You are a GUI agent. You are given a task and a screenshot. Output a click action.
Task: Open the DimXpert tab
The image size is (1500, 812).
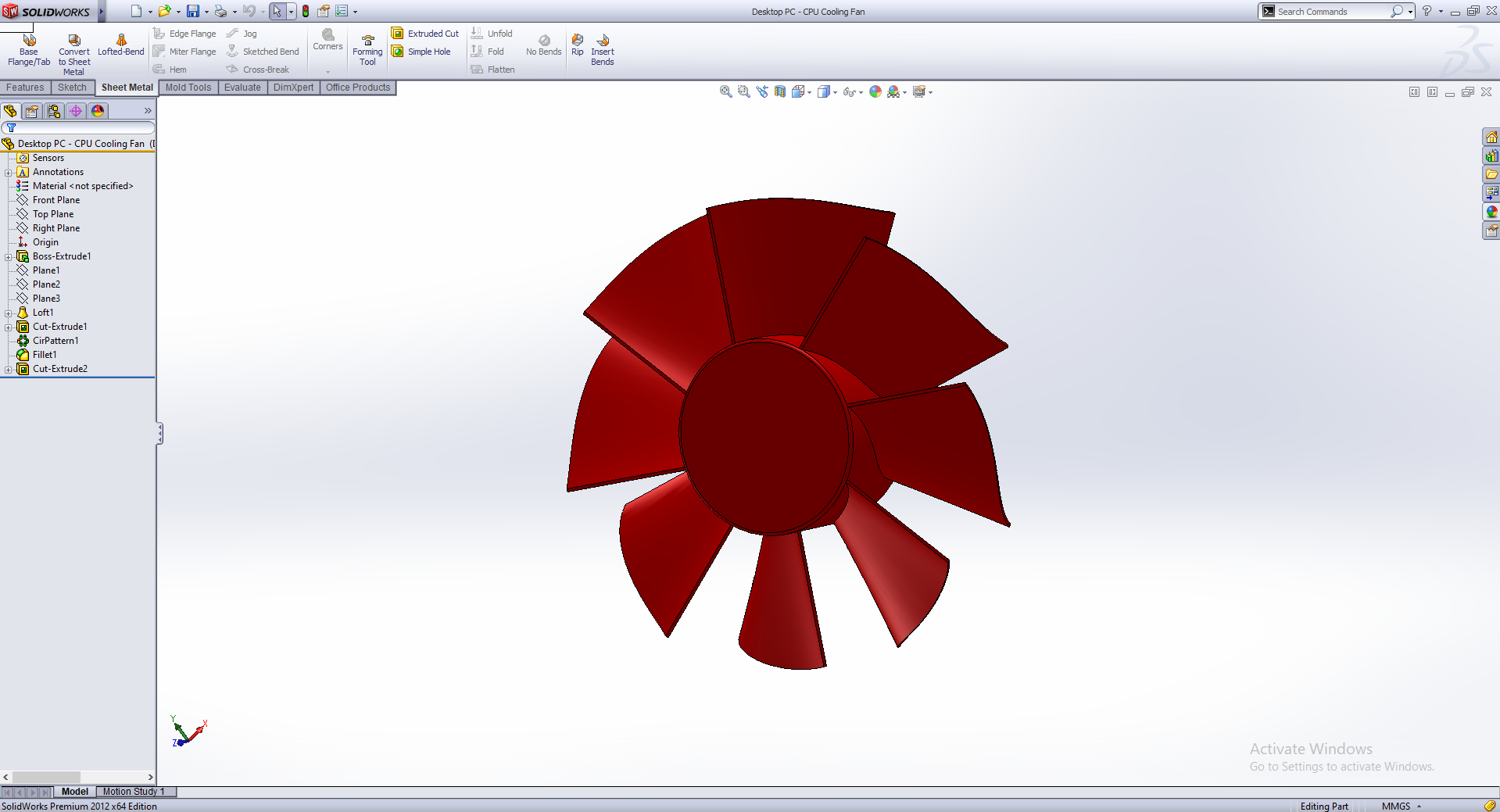click(293, 88)
